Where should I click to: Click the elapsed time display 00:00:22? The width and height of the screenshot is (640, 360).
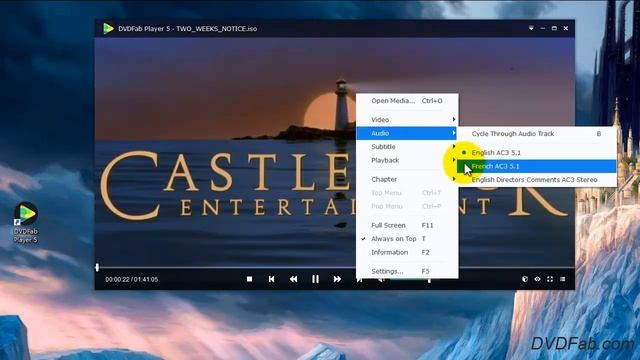[x=117, y=280]
